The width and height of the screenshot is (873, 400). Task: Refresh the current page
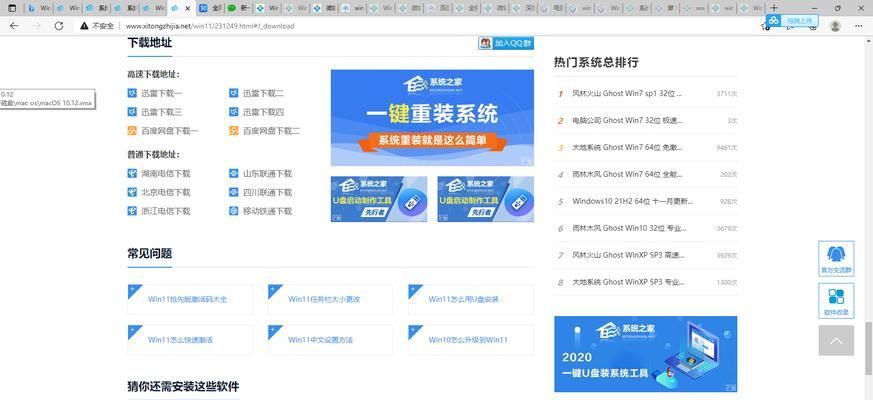[59, 26]
